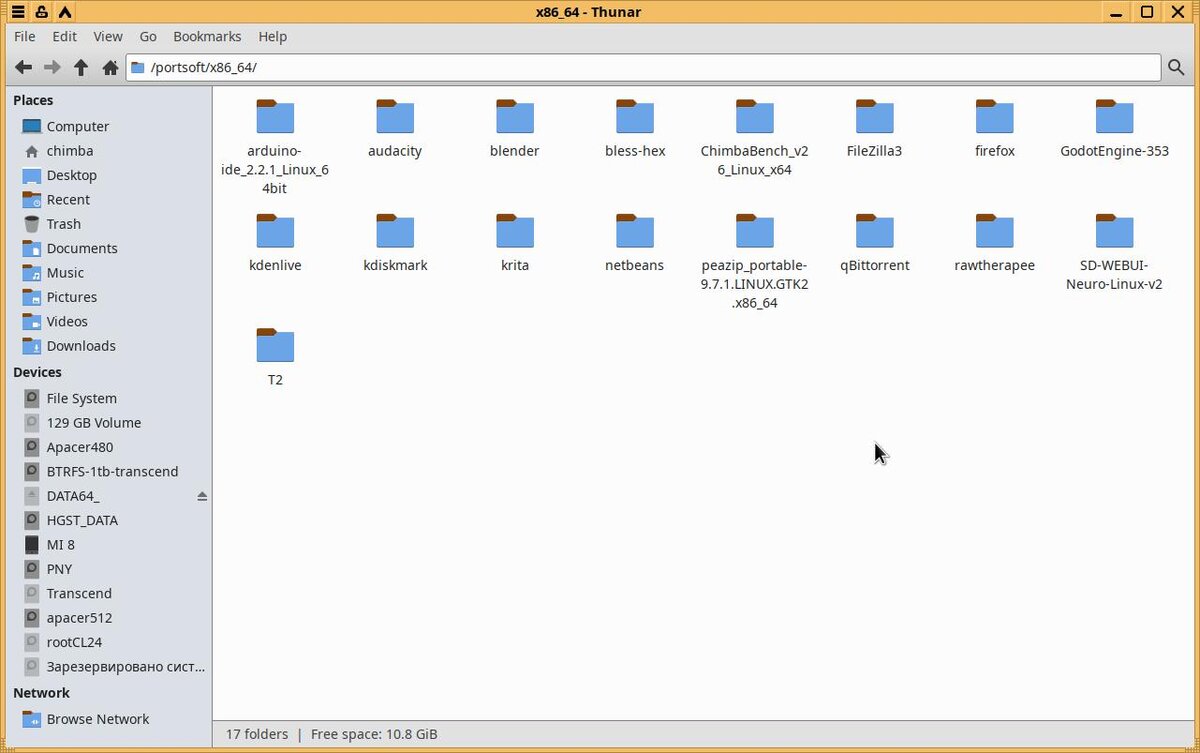Click the lock icon in titlebar
The image size is (1200, 753).
pos(41,12)
